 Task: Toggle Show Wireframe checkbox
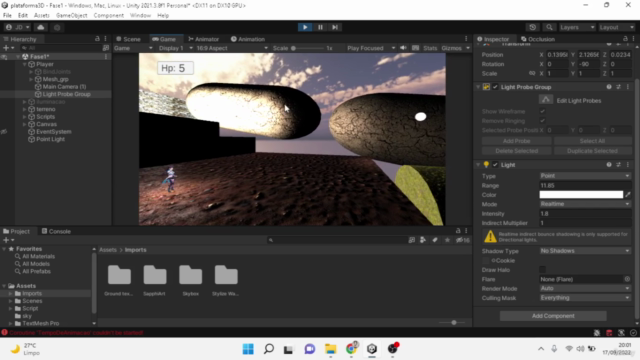(x=542, y=111)
